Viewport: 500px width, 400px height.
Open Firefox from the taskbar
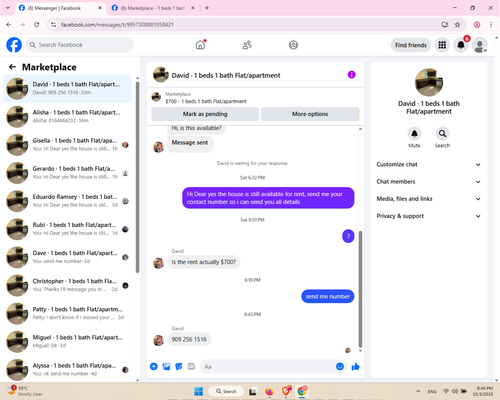pos(269,391)
